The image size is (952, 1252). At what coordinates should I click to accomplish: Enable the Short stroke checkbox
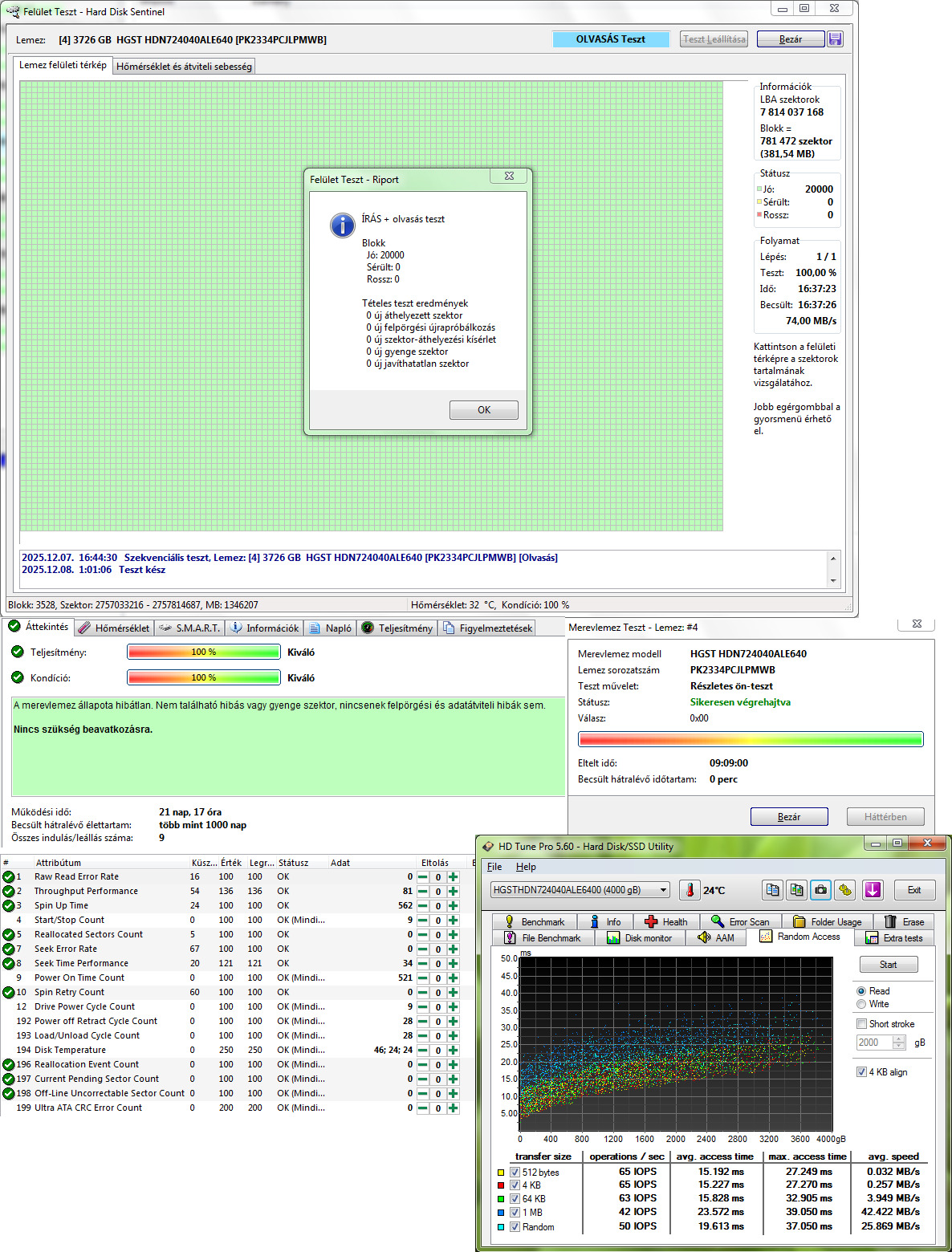[861, 1024]
